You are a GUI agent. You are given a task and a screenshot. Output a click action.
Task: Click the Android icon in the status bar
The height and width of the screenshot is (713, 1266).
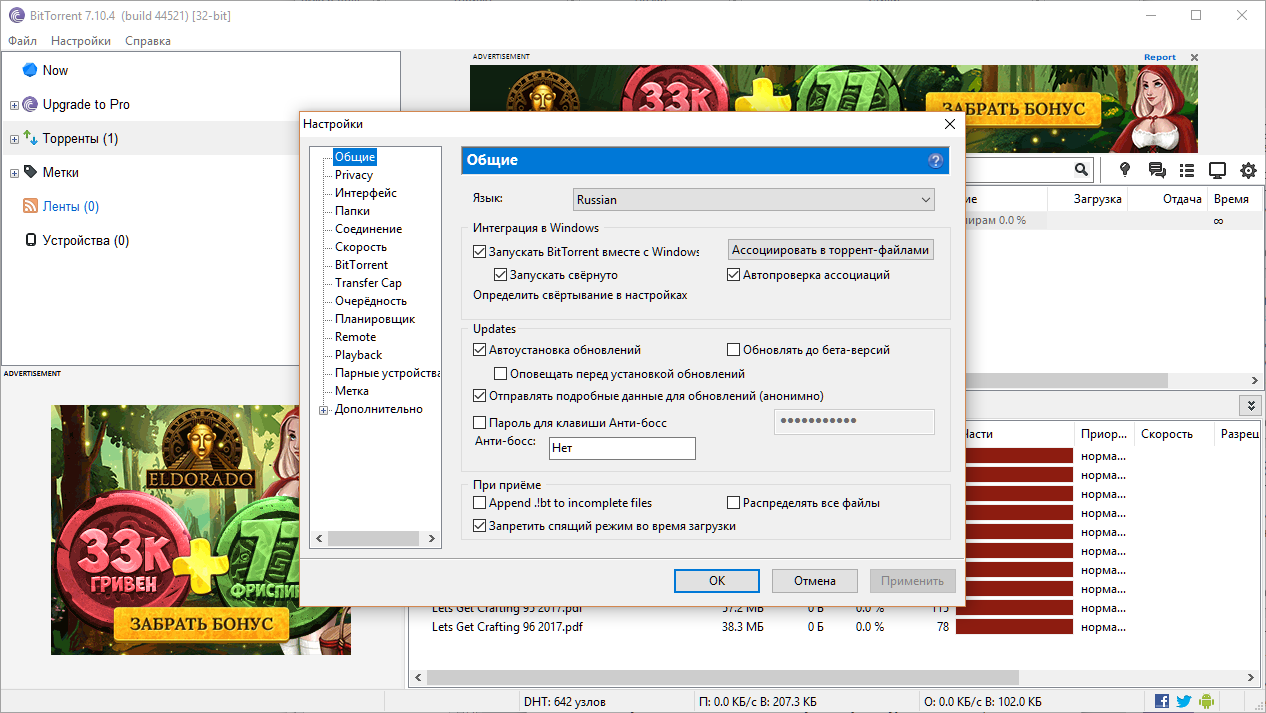[1206, 702]
